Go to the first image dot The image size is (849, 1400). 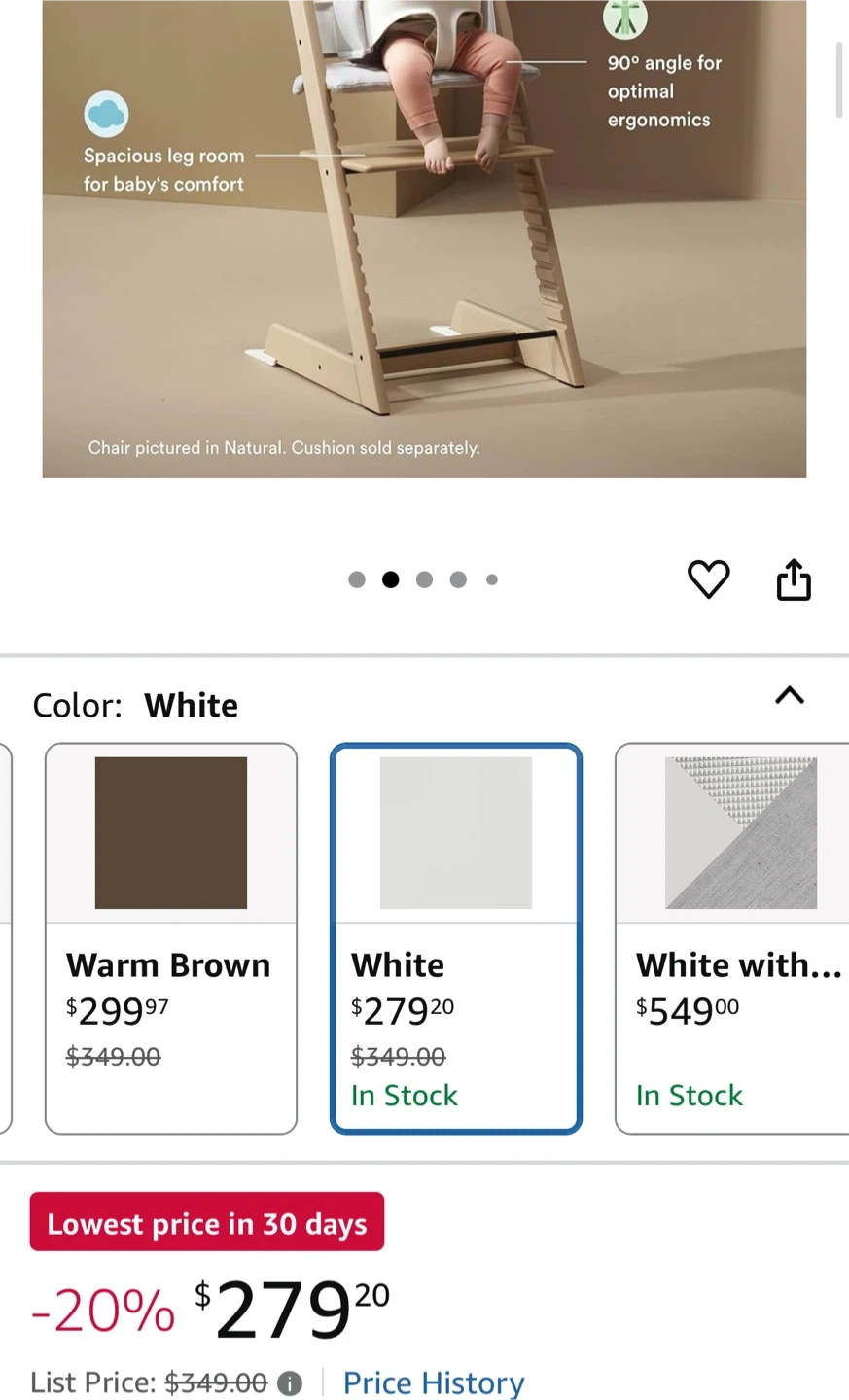[357, 579]
